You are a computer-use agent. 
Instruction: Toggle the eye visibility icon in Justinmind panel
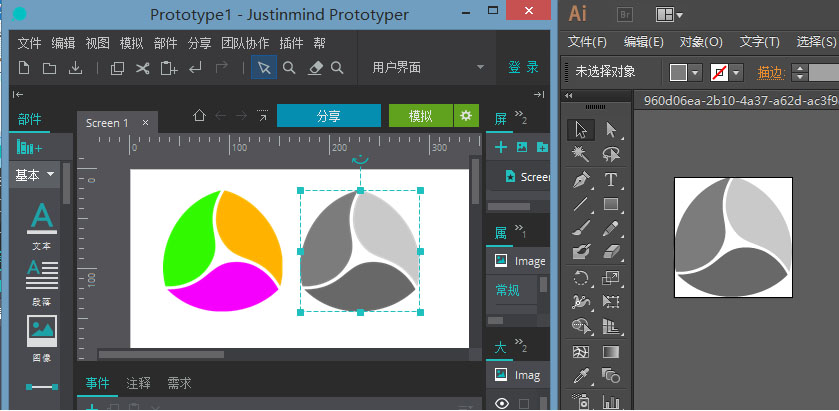click(x=501, y=403)
